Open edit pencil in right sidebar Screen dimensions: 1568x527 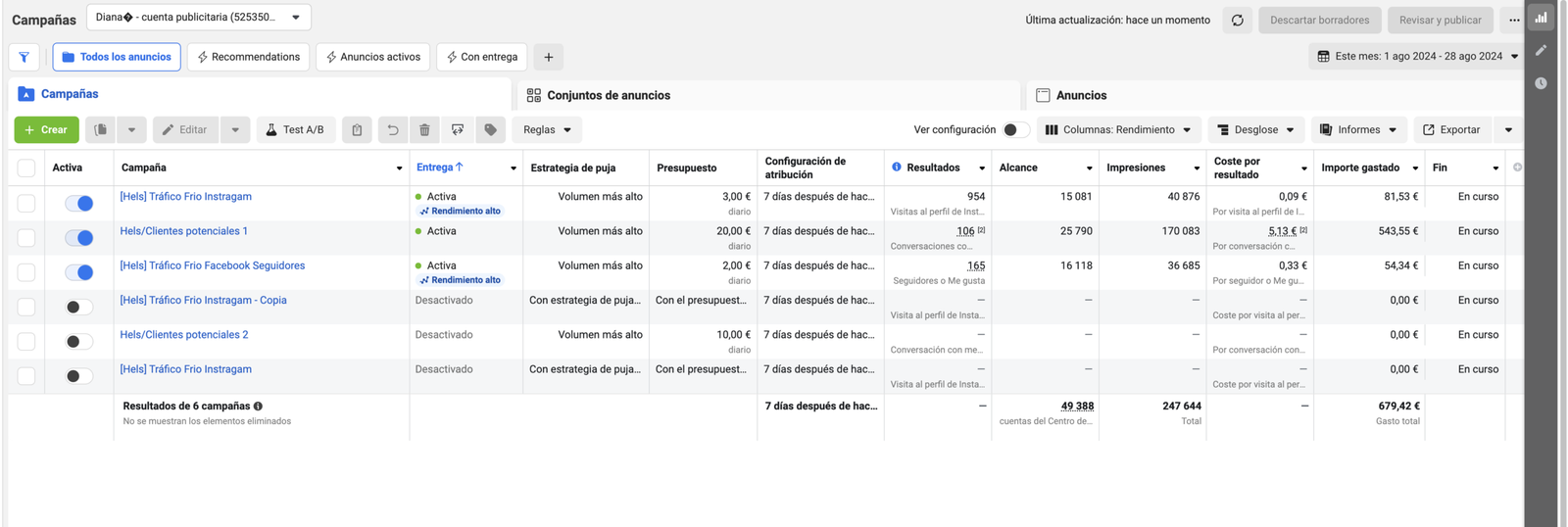[1542, 50]
